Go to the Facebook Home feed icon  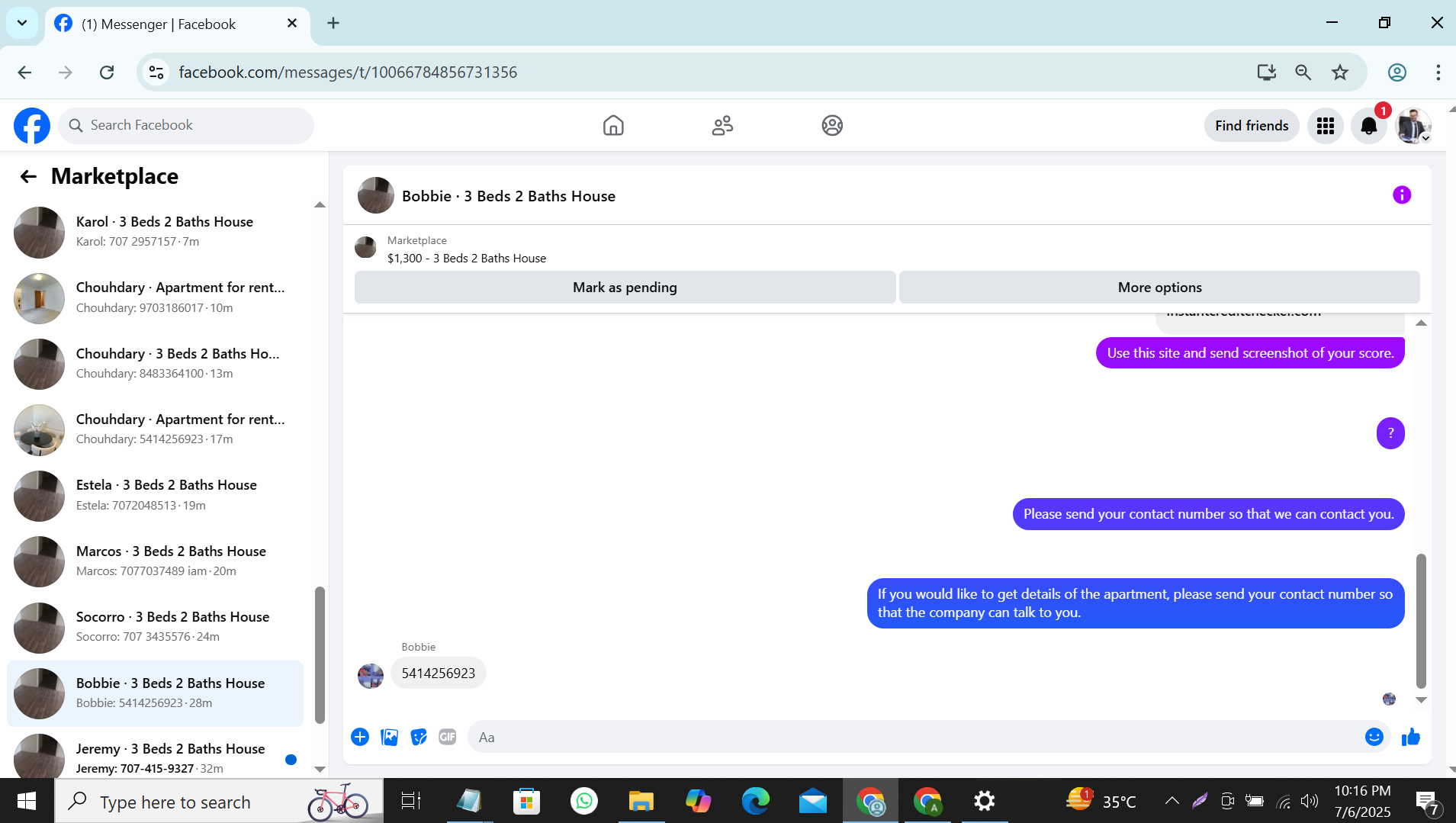click(613, 126)
